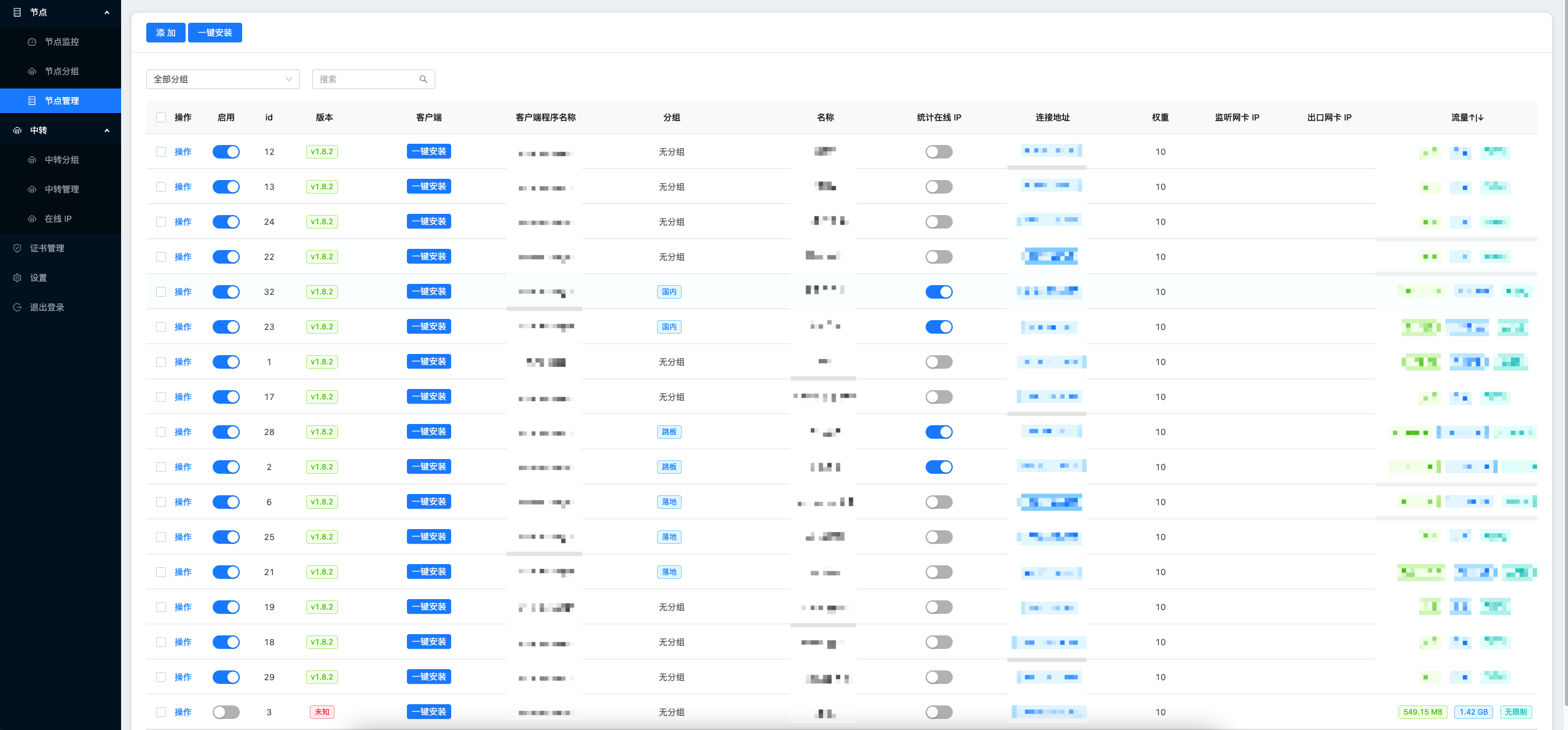
Task: Collapse the 节点 sidebar section arrow
Action: coord(107,12)
